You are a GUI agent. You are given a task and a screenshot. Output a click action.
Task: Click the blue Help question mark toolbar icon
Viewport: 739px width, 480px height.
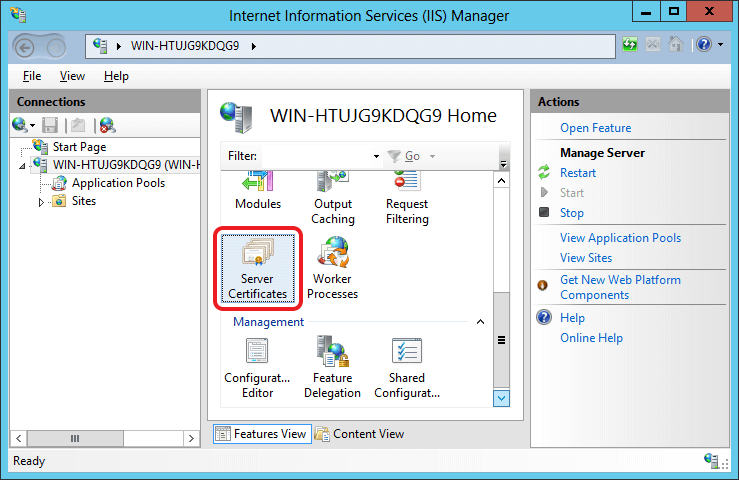[x=704, y=44]
